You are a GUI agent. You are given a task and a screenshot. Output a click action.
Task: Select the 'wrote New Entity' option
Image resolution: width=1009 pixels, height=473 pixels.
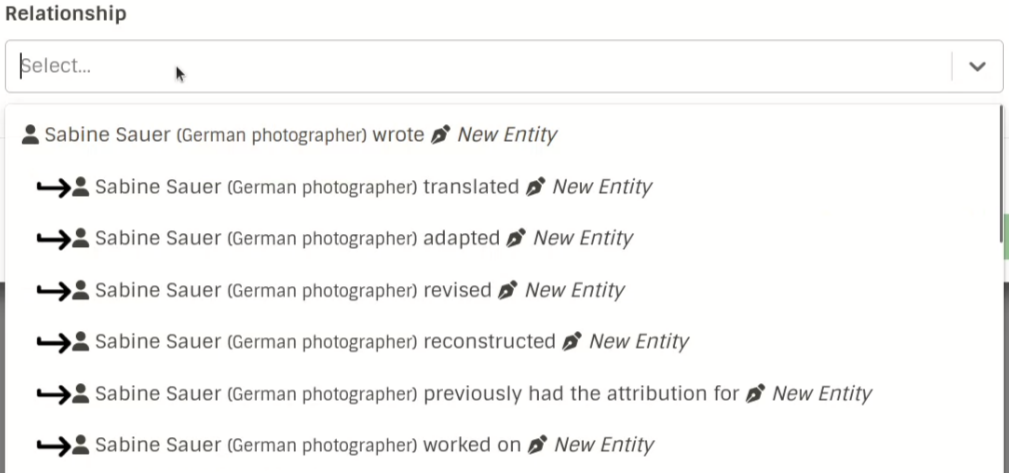point(504,135)
